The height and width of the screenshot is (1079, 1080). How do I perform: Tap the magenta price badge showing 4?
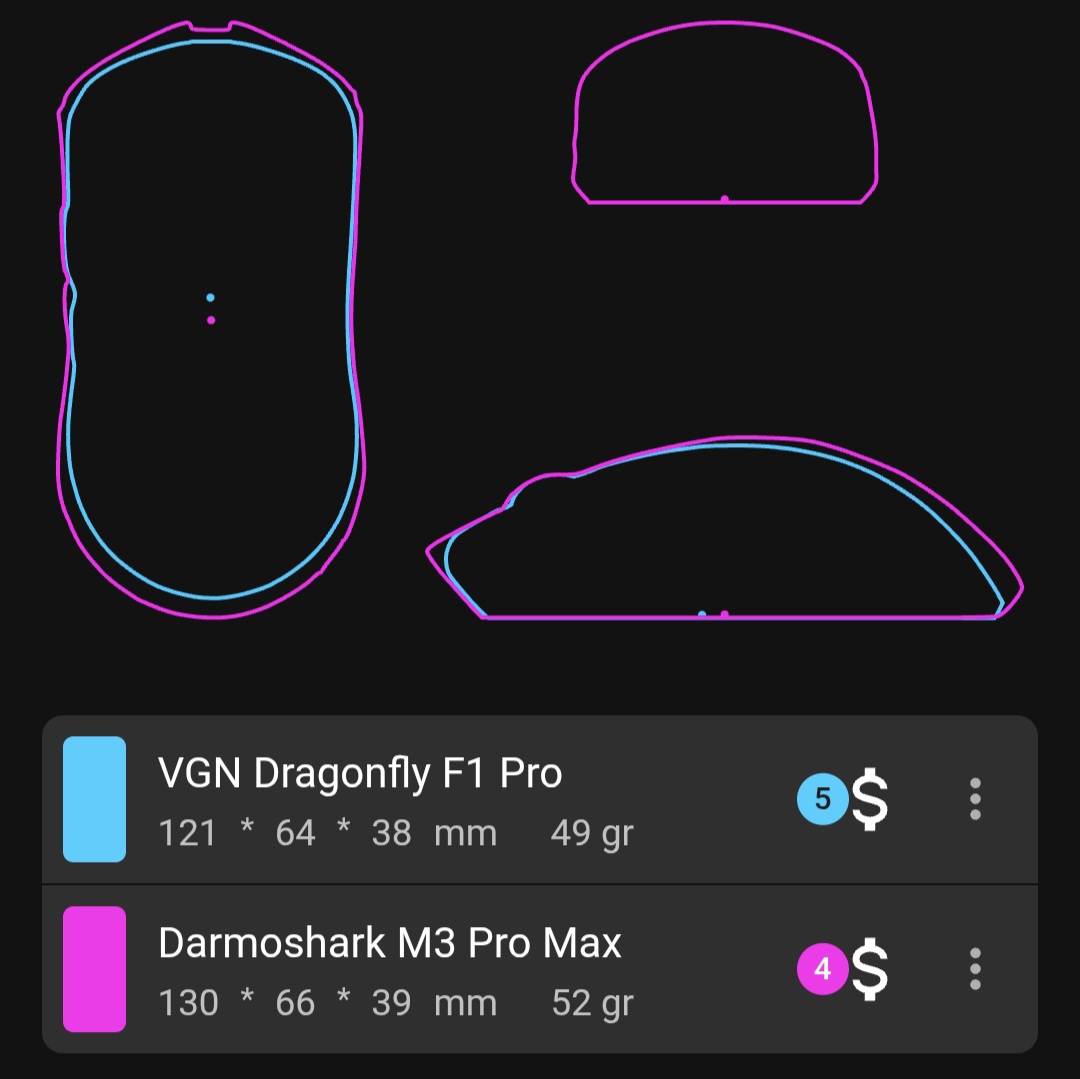(822, 969)
